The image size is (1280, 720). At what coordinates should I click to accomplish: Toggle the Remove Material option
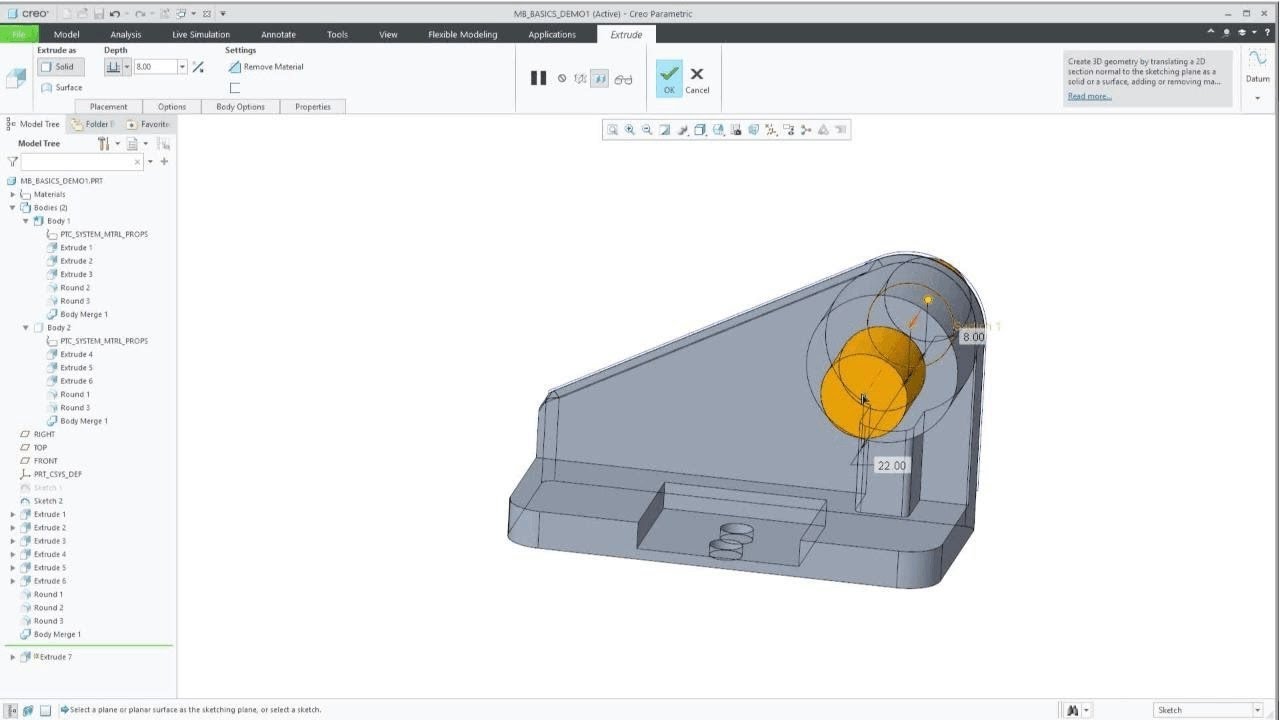266,67
